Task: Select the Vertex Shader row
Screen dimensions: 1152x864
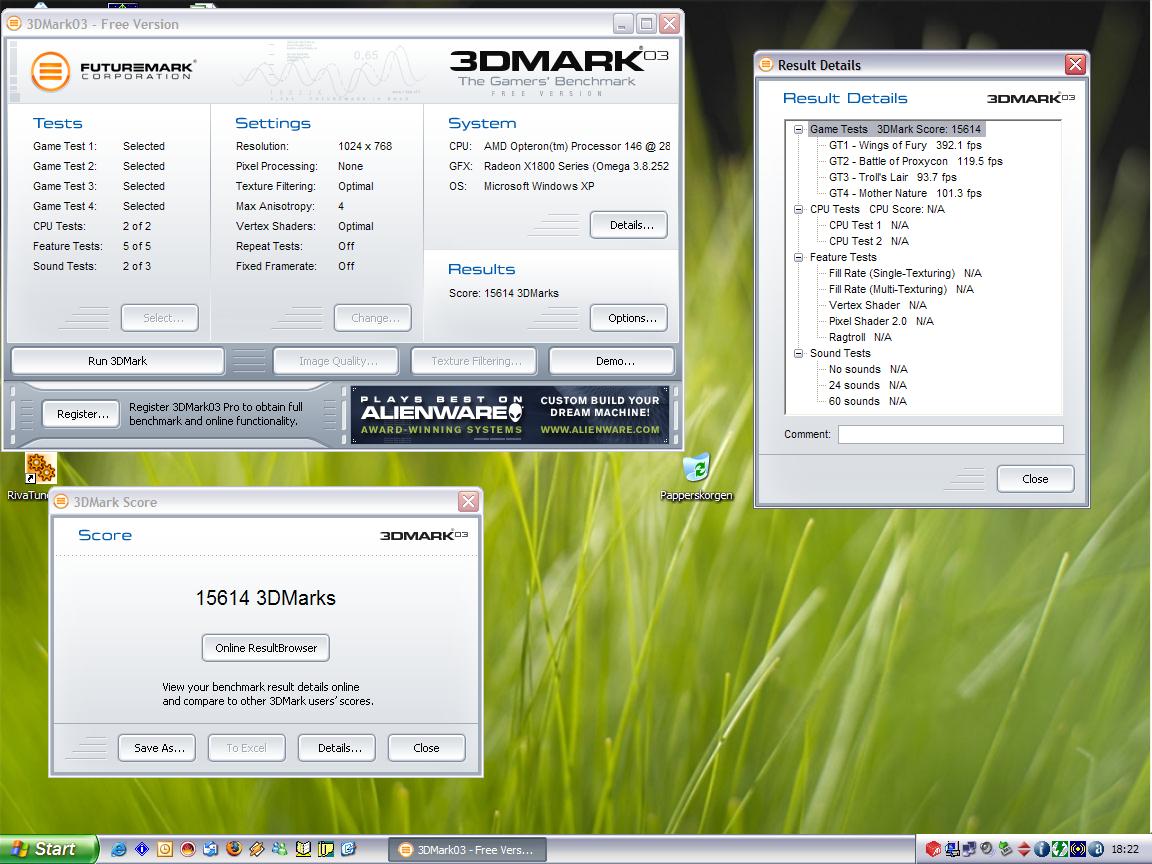Action: tap(878, 306)
